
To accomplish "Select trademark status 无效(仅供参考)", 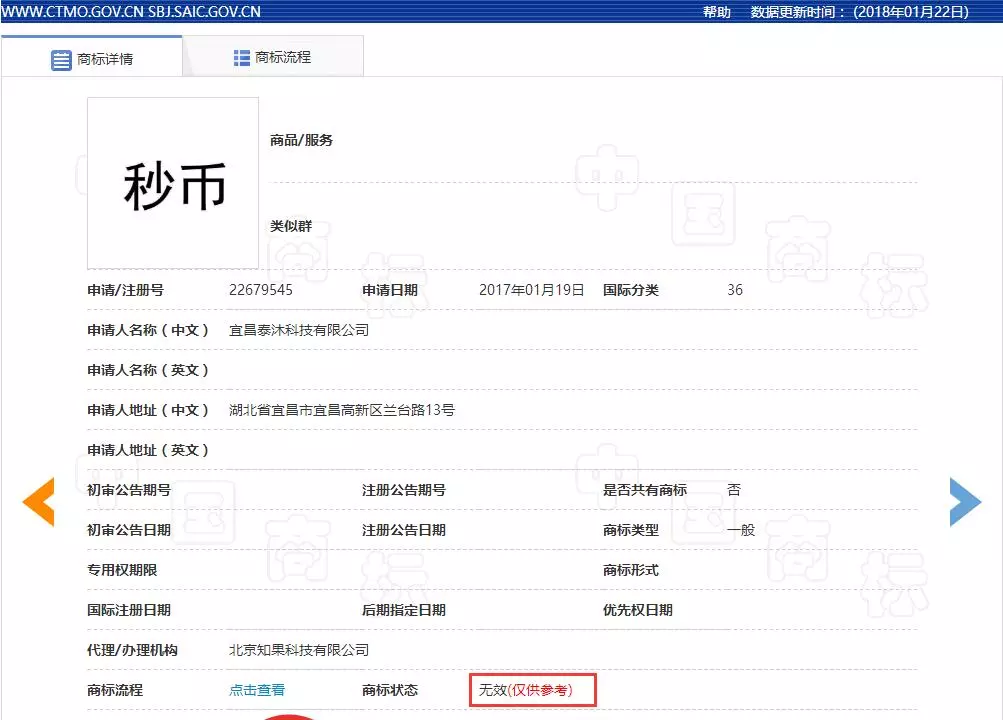I will (x=526, y=690).
